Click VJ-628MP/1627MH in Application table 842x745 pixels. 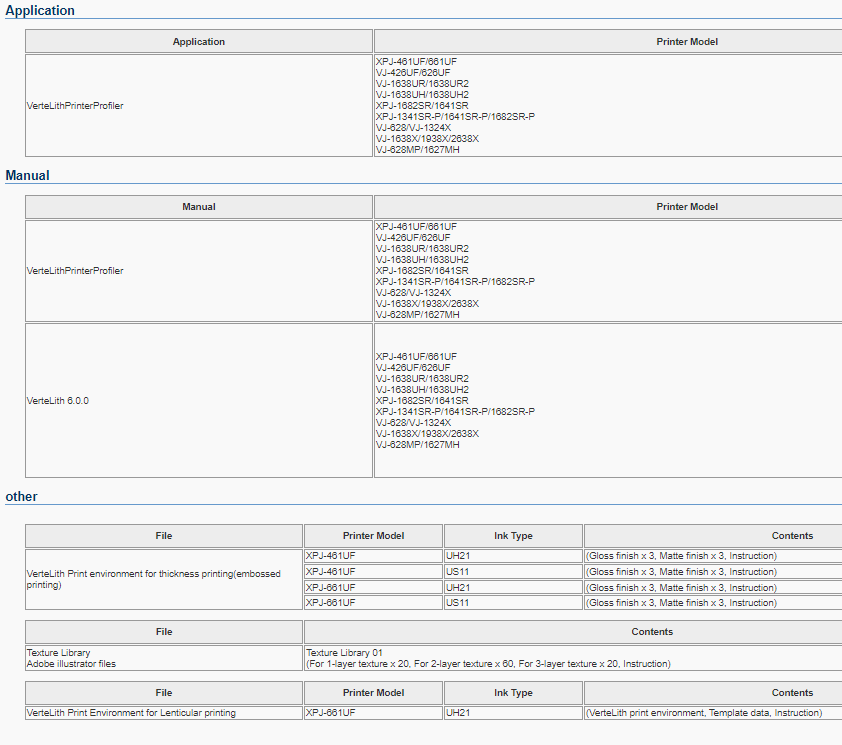click(x=418, y=150)
